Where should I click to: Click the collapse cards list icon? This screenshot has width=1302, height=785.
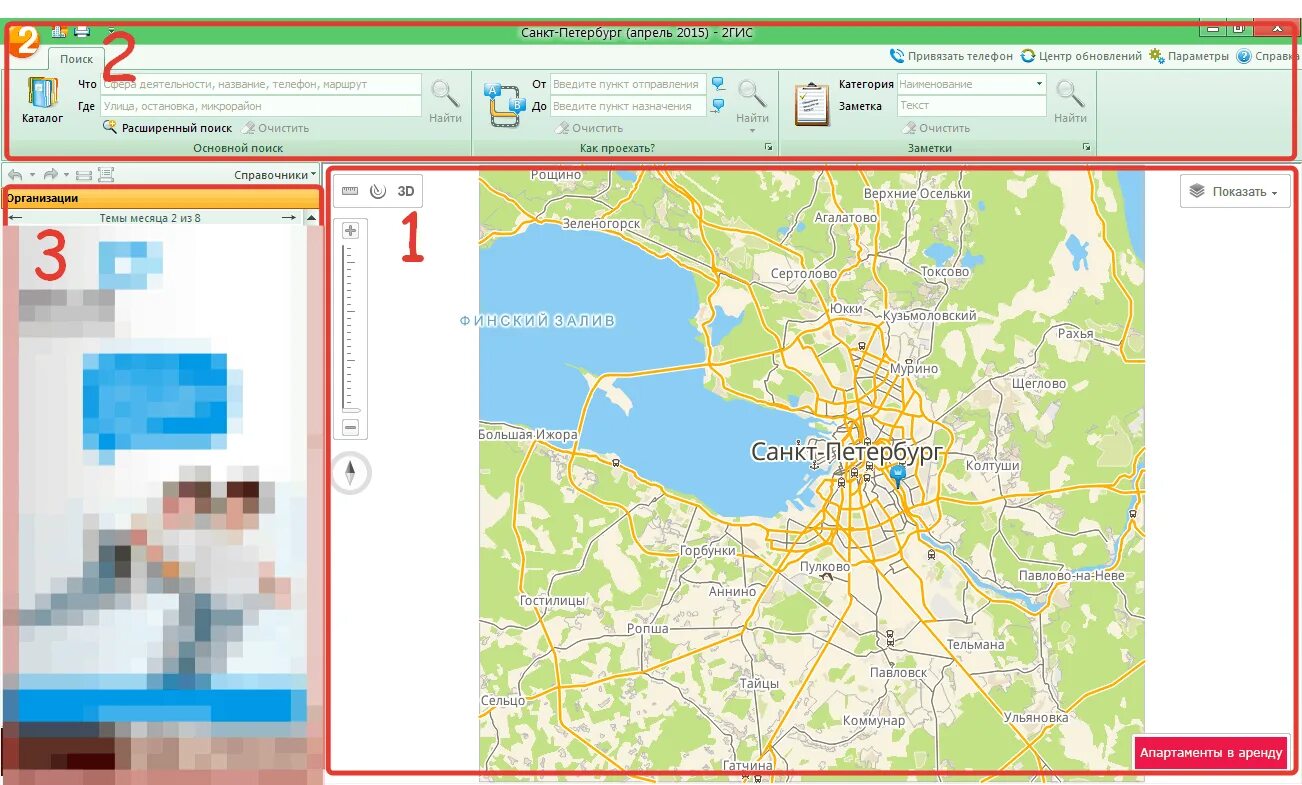84,174
